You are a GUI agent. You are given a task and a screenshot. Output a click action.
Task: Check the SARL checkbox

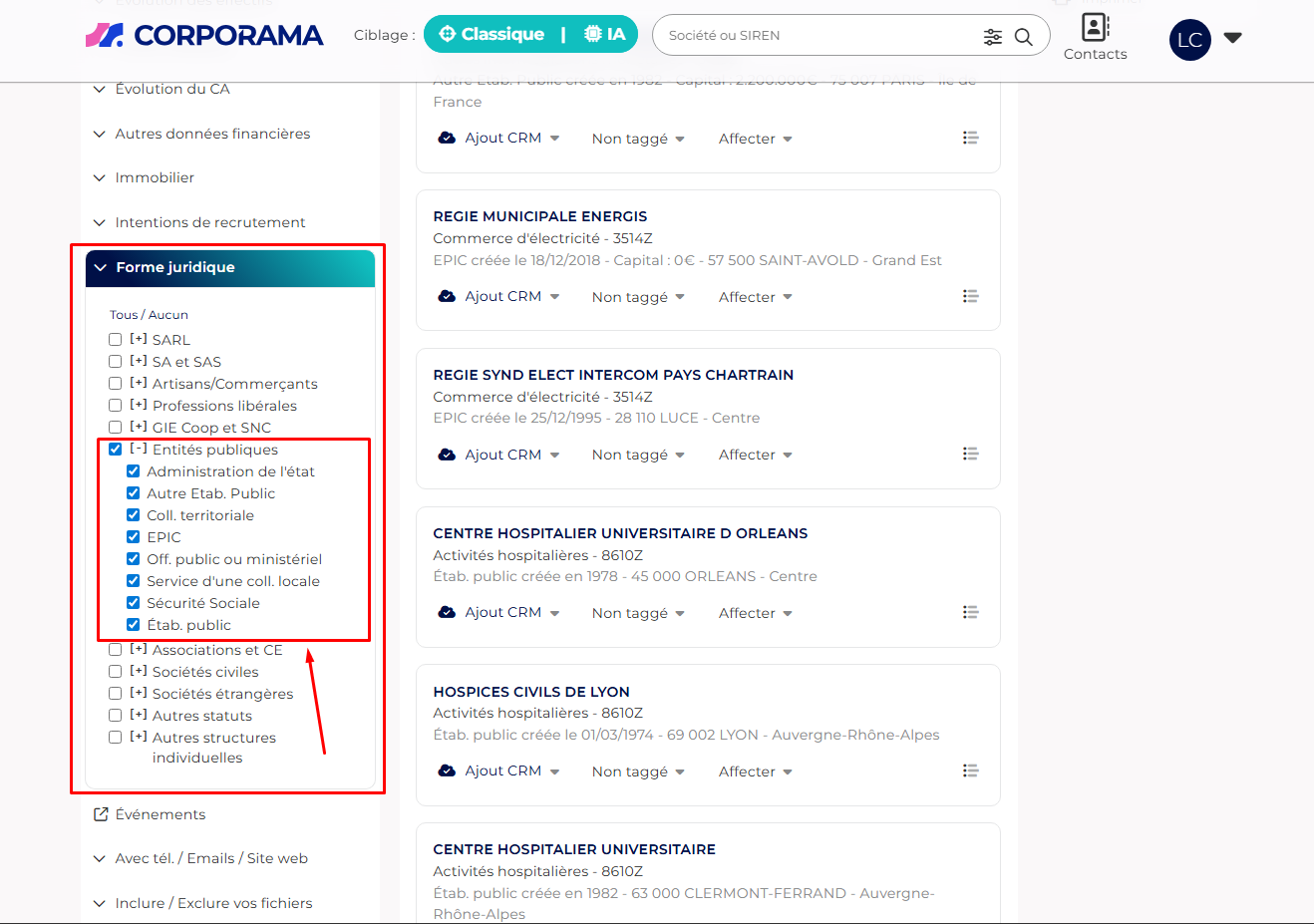116,340
